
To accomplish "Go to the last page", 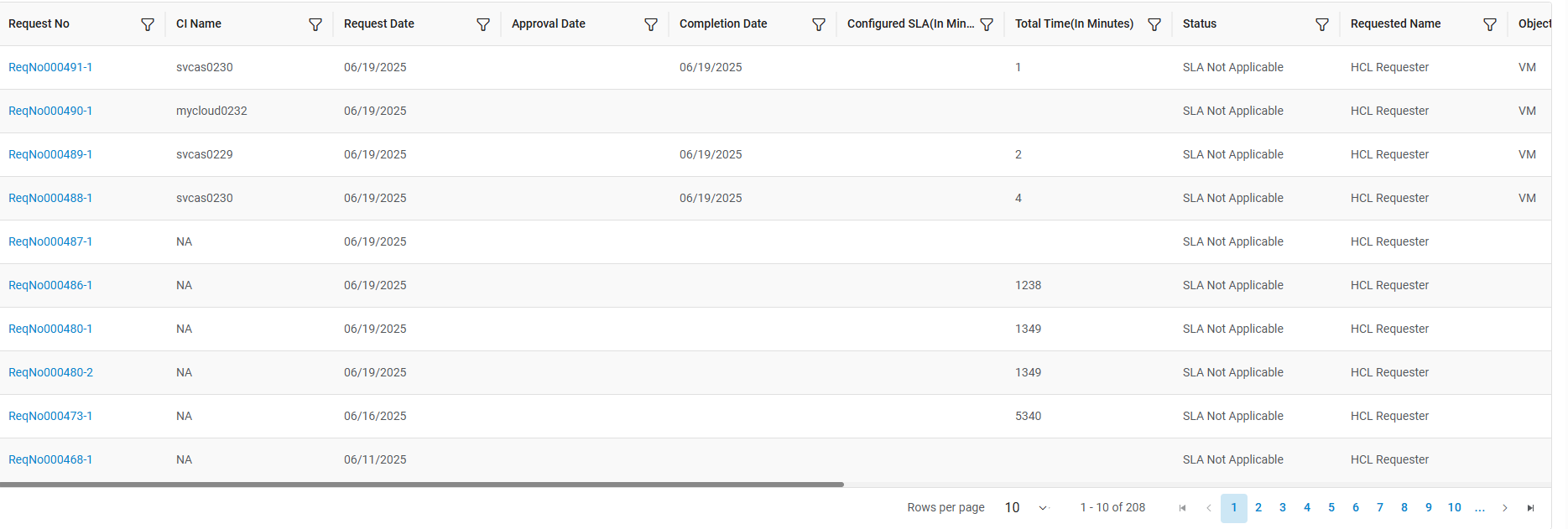I will [x=1530, y=508].
